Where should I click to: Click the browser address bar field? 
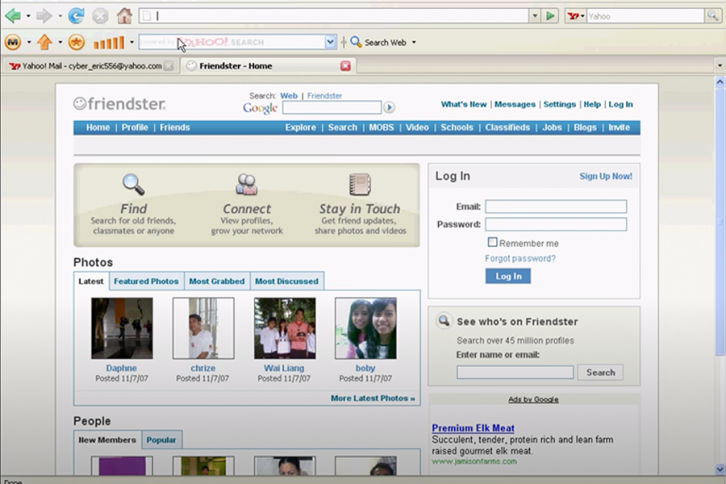pyautogui.click(x=333, y=16)
